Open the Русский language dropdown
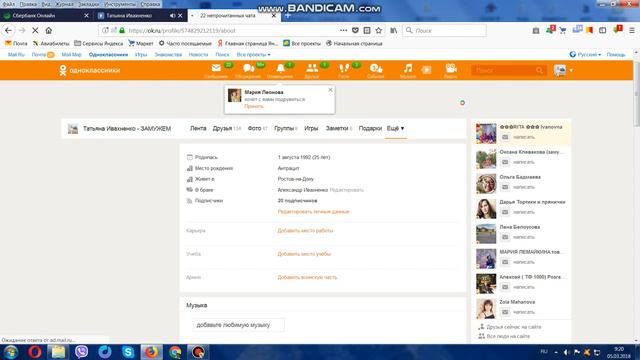Image resolution: width=640 pixels, height=360 pixels. [585, 54]
